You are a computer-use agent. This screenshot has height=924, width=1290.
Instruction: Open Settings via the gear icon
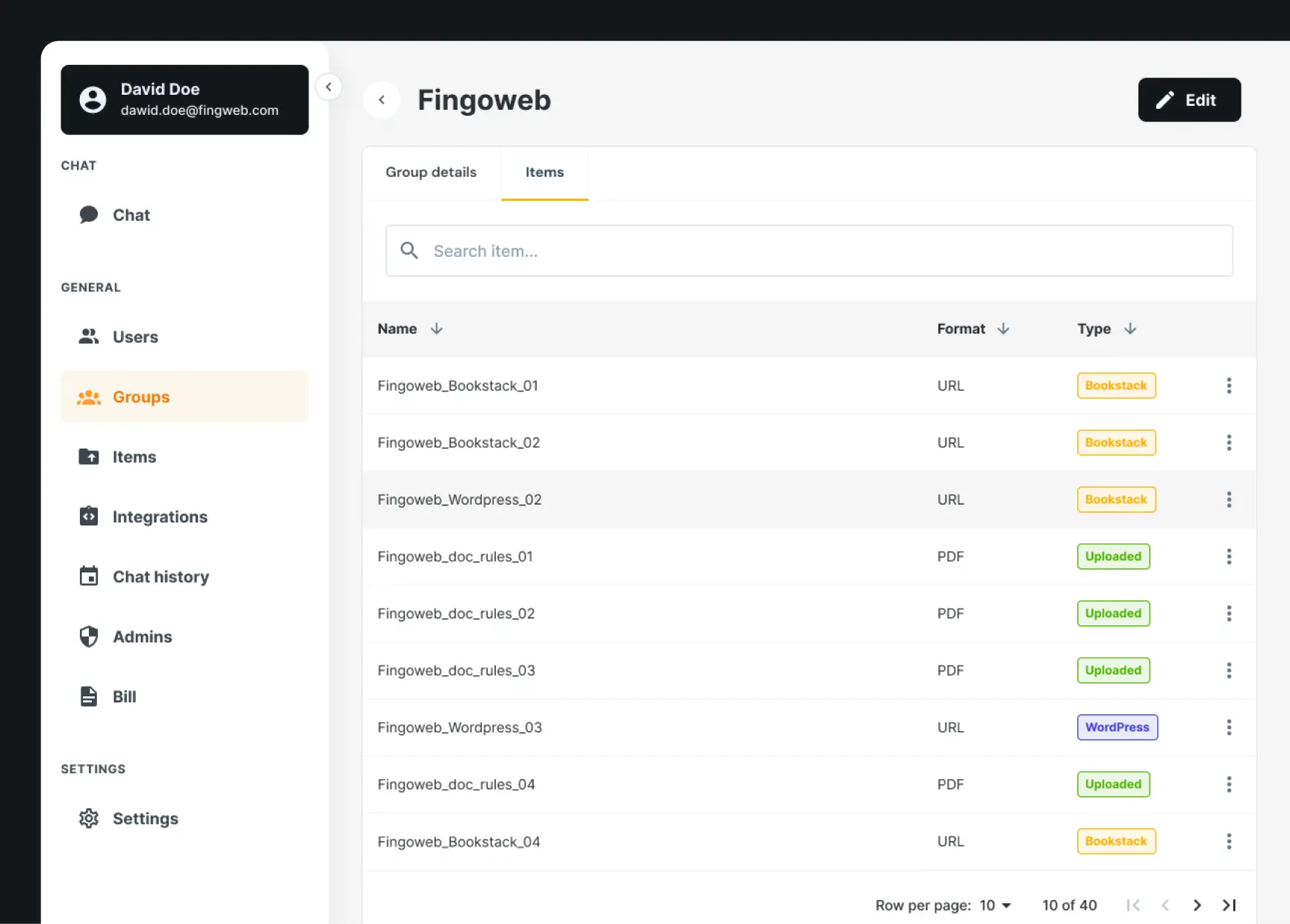pos(89,818)
